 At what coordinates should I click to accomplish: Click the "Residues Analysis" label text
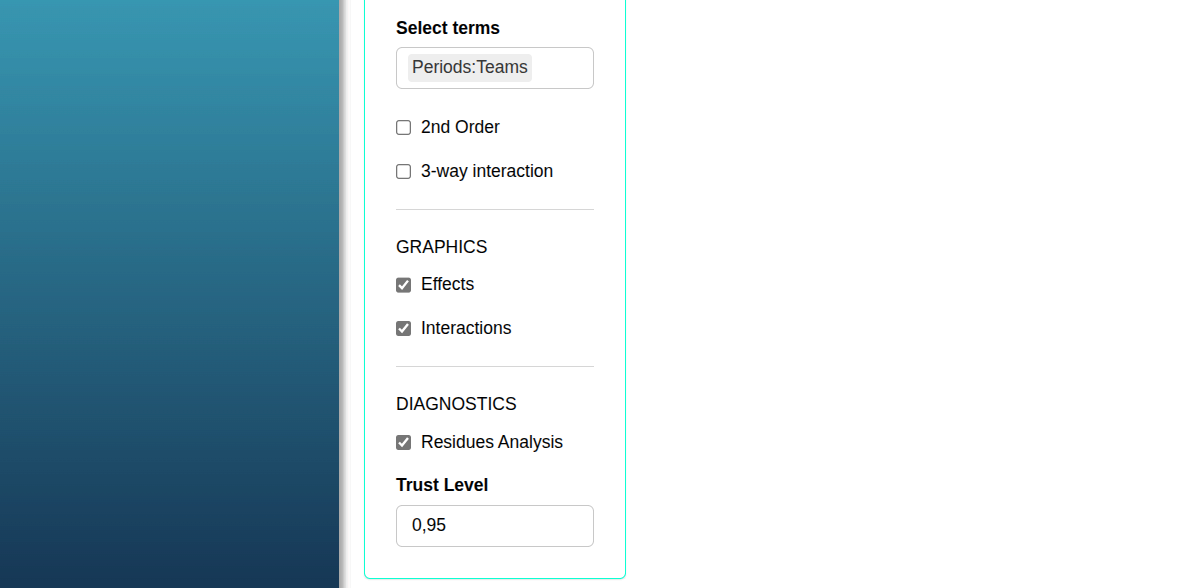[492, 442]
